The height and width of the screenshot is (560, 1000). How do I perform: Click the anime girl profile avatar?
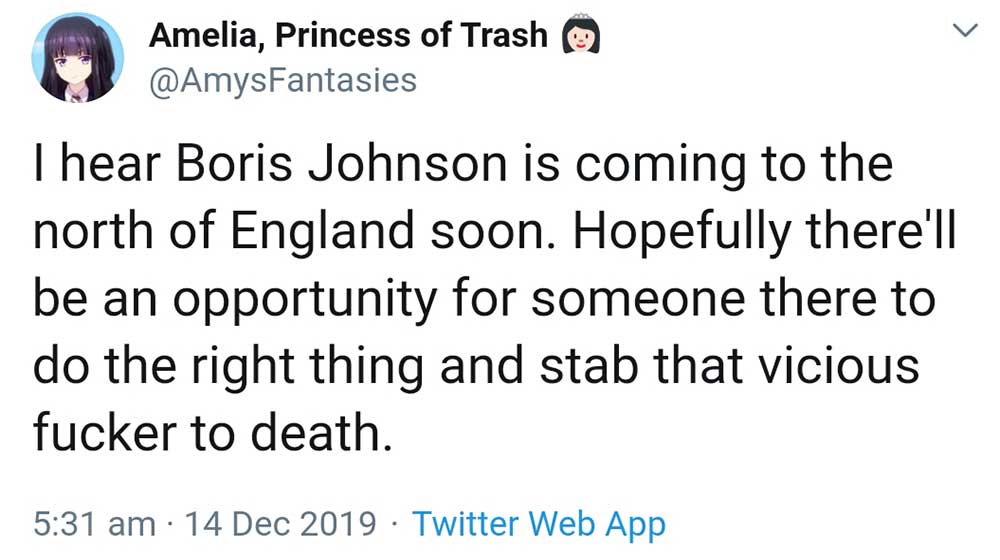pyautogui.click(x=78, y=57)
